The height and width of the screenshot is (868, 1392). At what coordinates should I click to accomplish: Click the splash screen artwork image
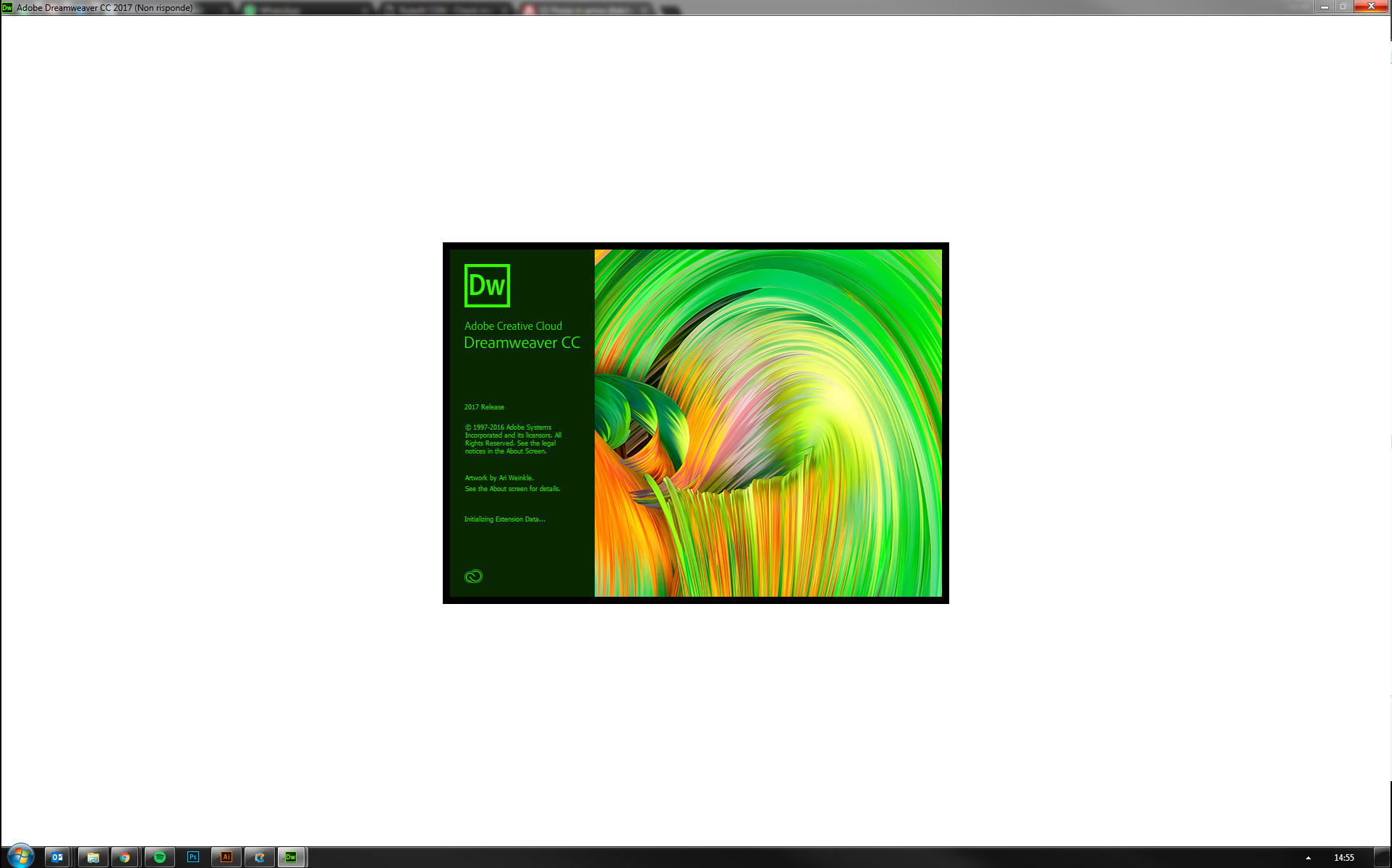pos(771,422)
